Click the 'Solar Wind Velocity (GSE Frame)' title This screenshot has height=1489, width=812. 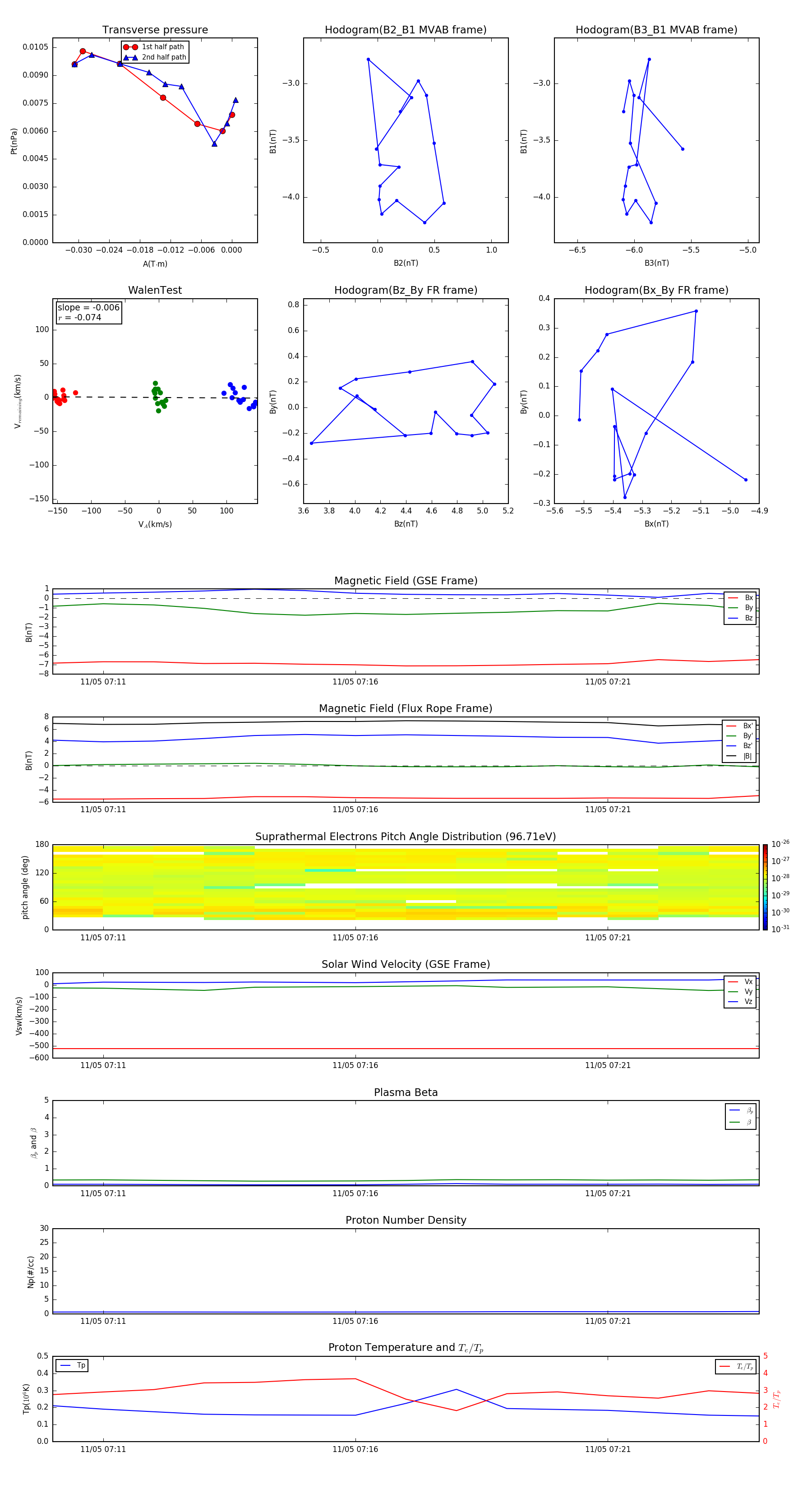click(x=406, y=964)
